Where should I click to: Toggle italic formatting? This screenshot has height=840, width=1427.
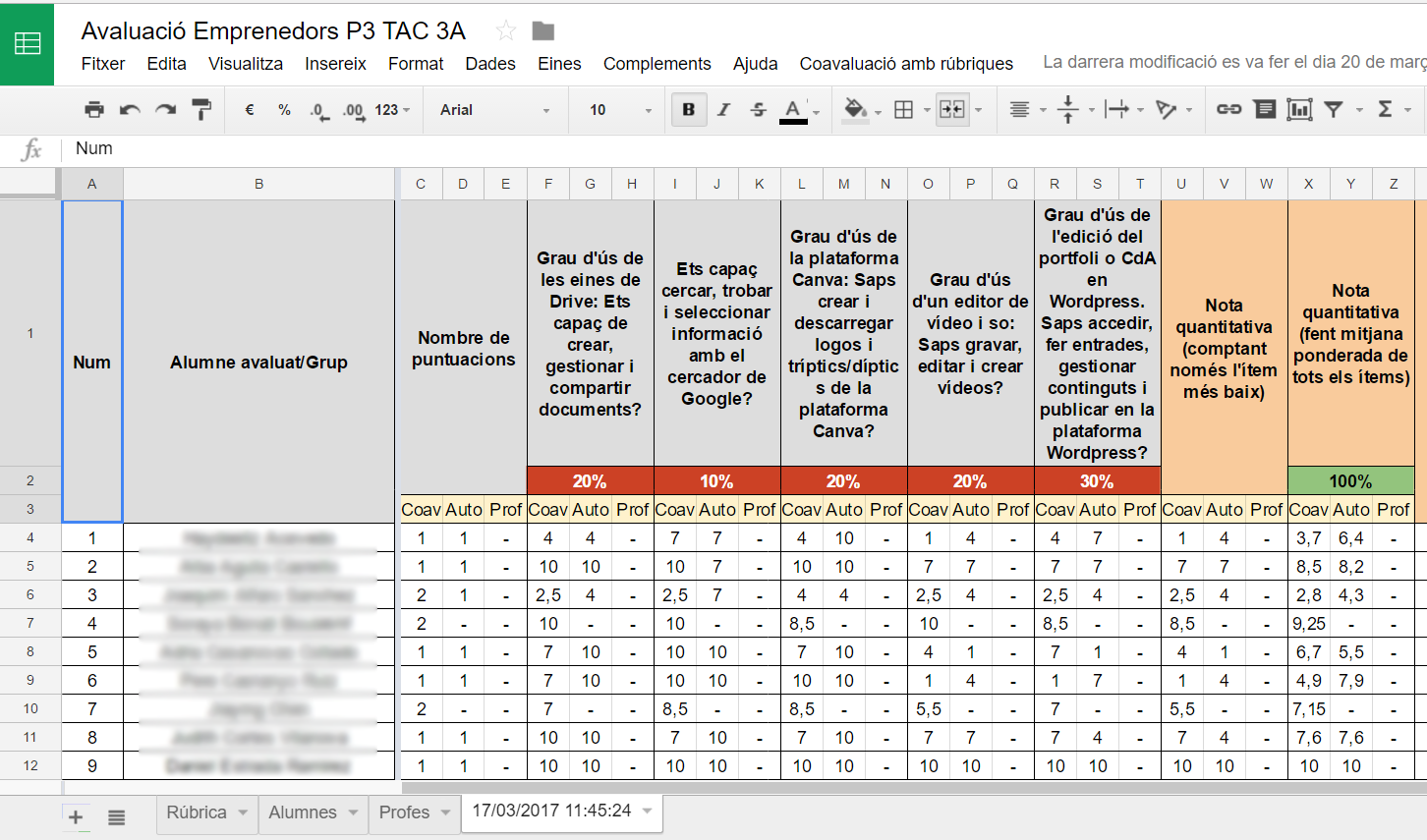coord(723,109)
